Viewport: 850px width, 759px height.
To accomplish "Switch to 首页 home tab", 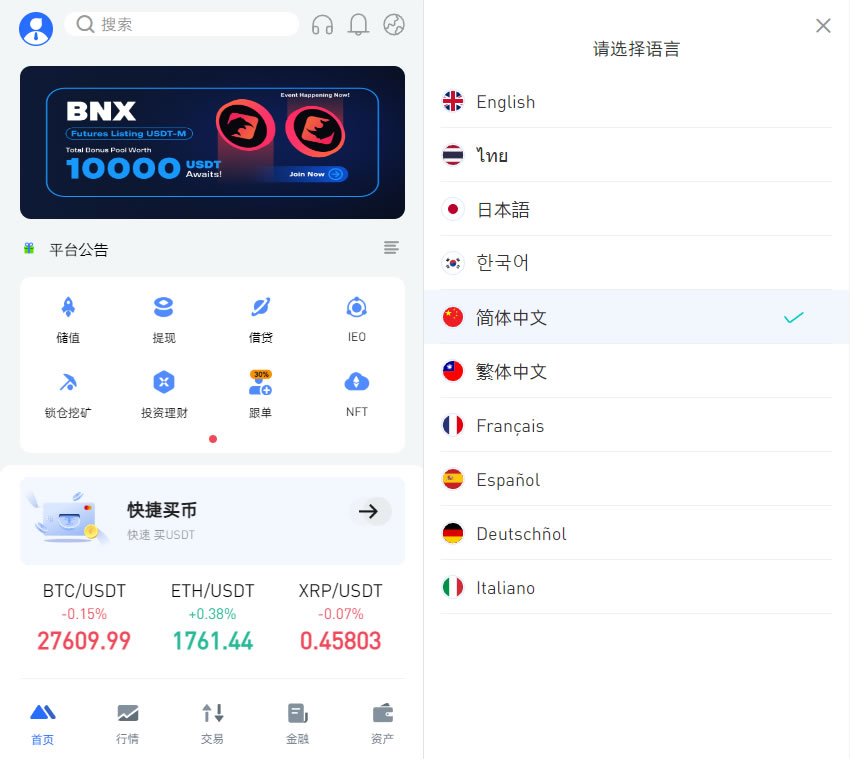I will point(42,725).
